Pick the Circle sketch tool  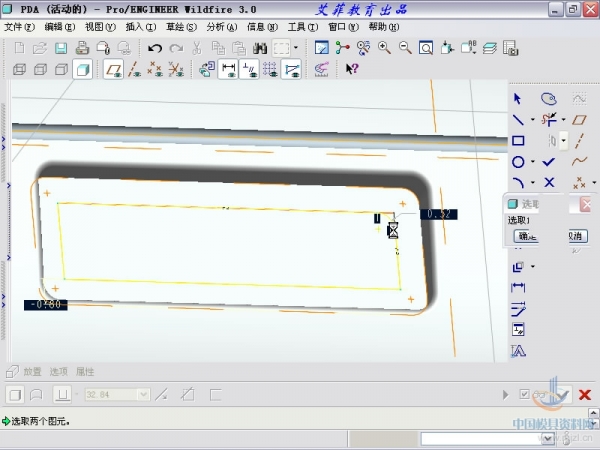[518, 162]
